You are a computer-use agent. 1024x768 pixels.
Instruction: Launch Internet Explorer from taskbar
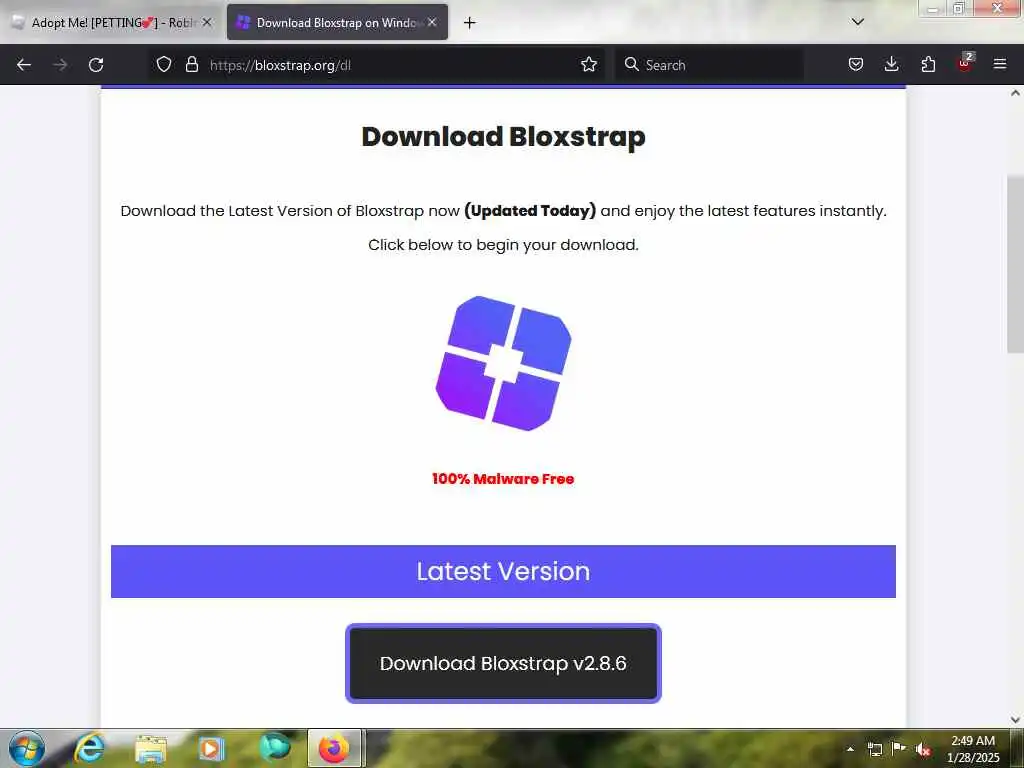(x=89, y=748)
